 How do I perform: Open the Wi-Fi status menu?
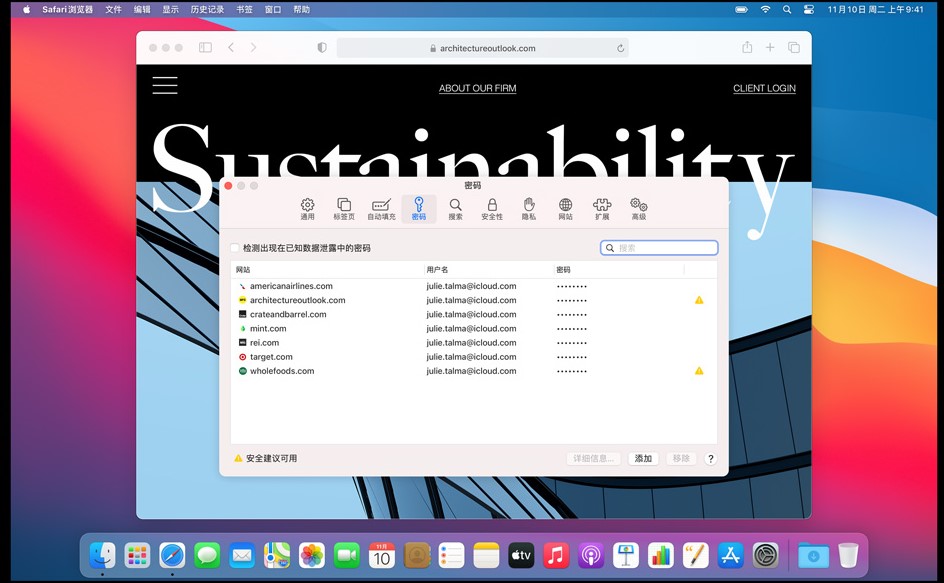click(765, 9)
